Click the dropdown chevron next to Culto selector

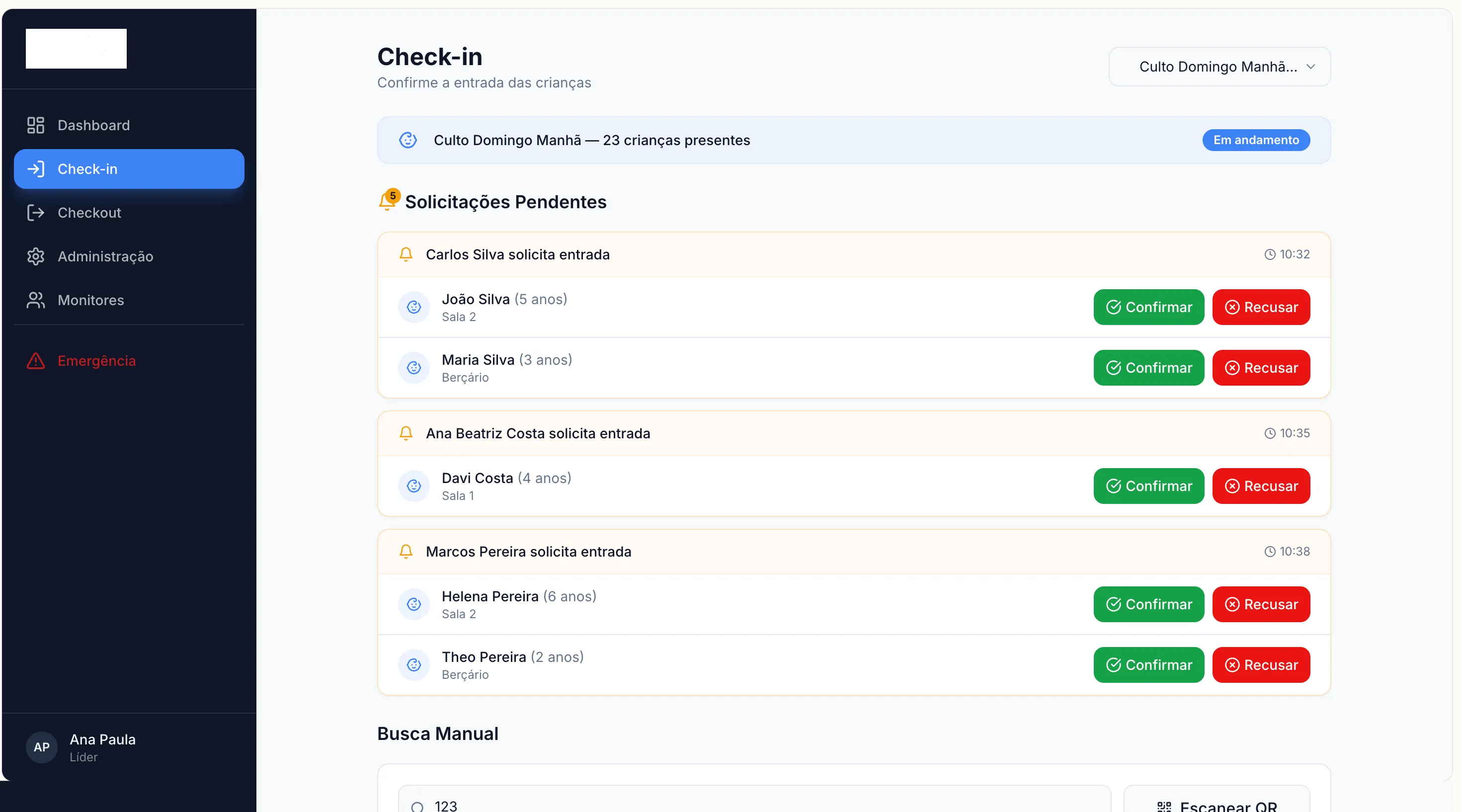tap(1311, 67)
